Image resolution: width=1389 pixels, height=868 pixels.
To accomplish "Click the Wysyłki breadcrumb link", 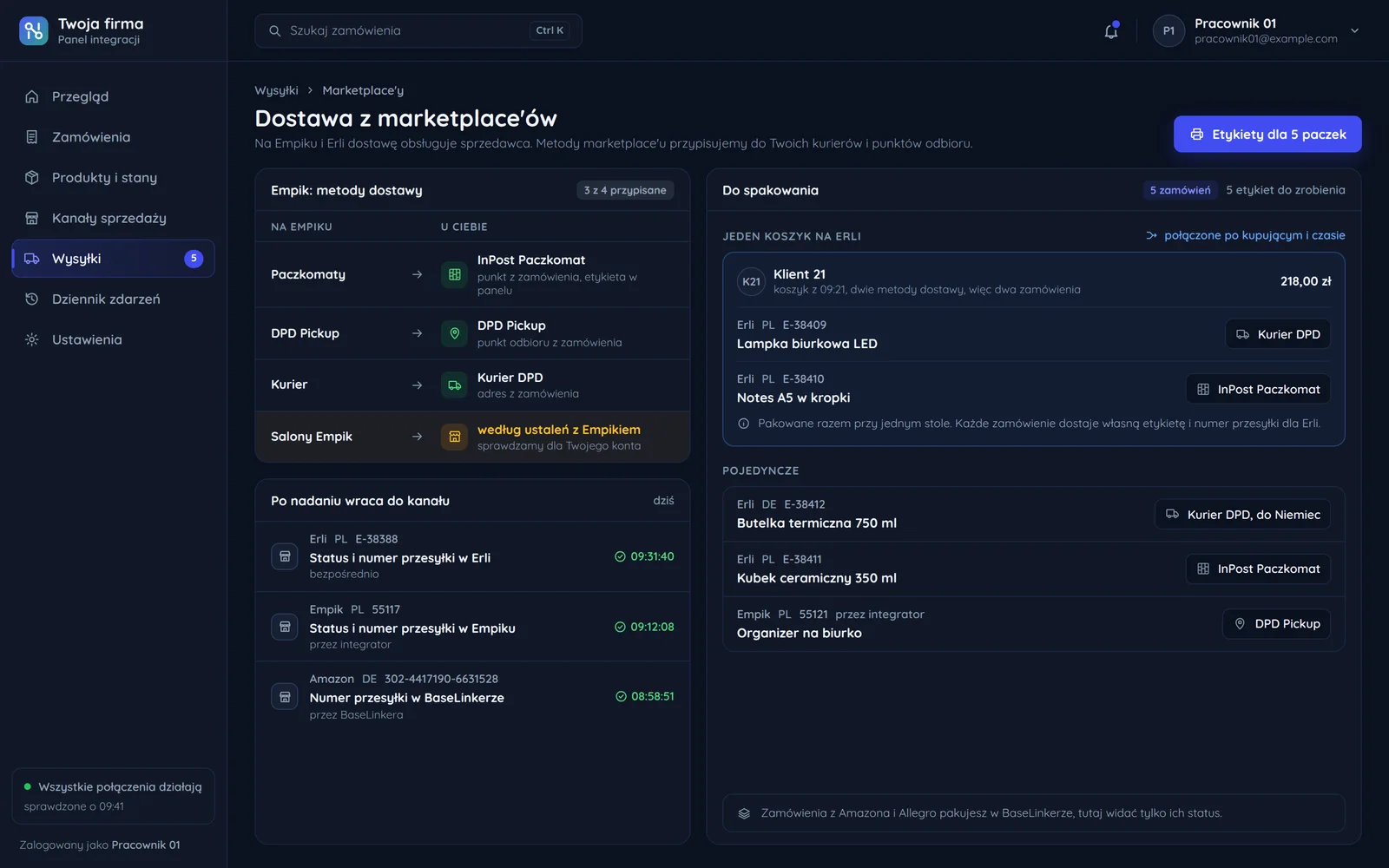I will pos(276,90).
